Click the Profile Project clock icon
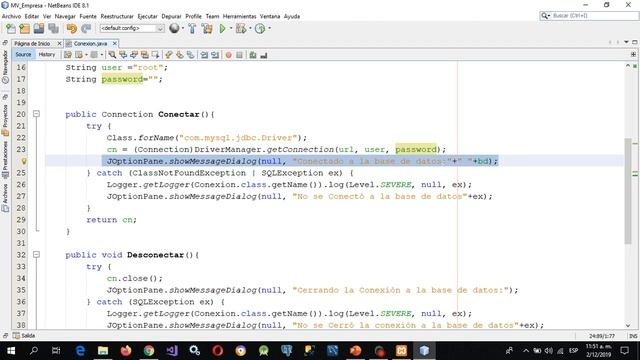The height and width of the screenshot is (360, 640). (260, 29)
